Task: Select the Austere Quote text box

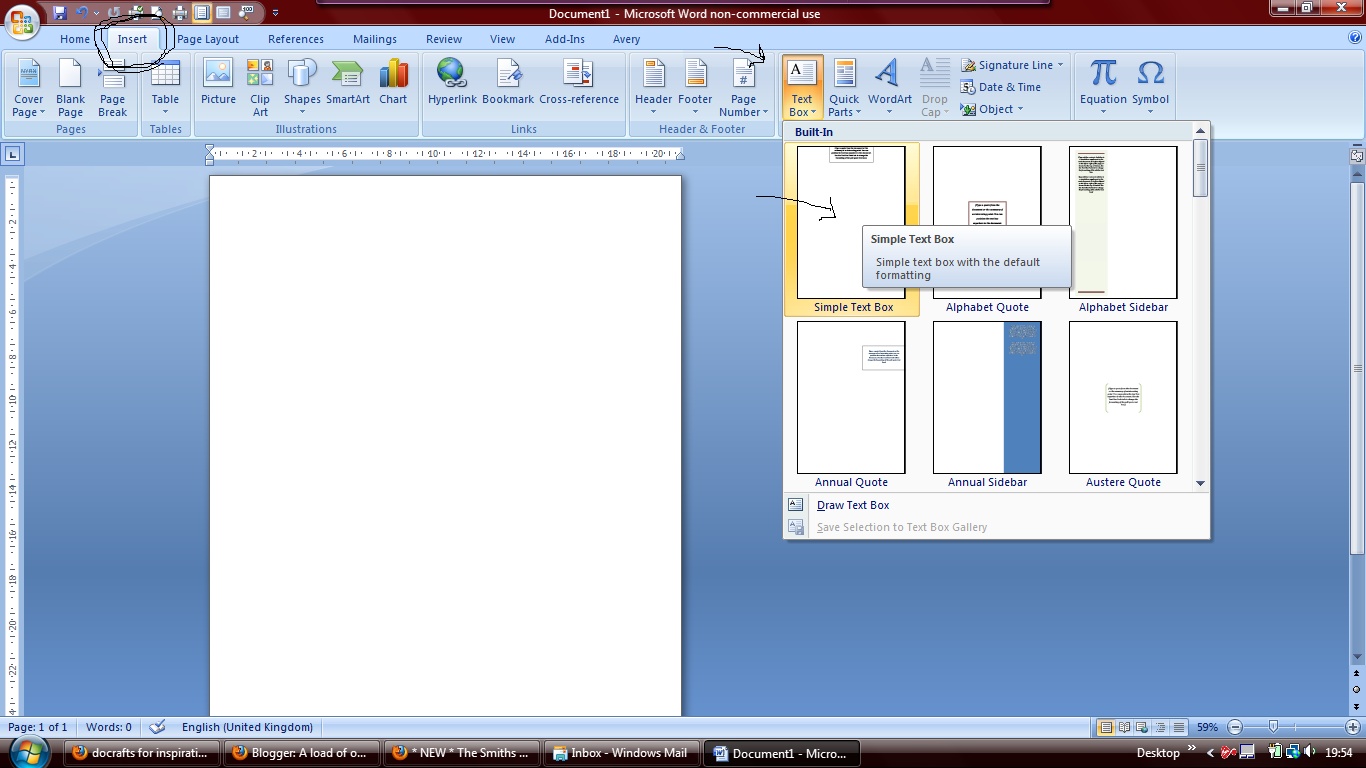Action: tap(1123, 404)
